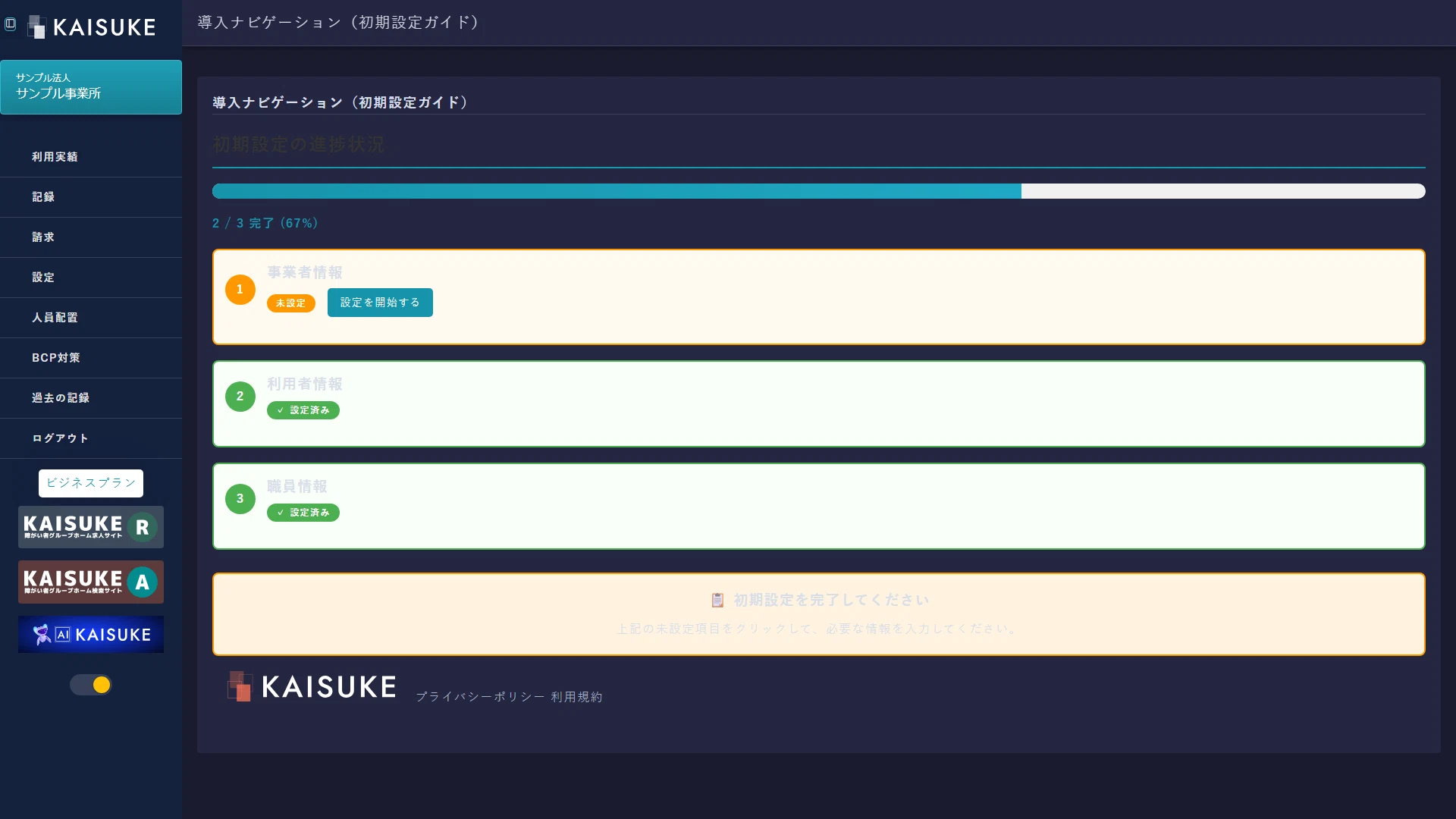Toggle the dark mode switch in sidebar
Image resolution: width=1456 pixels, height=819 pixels.
[x=91, y=685]
